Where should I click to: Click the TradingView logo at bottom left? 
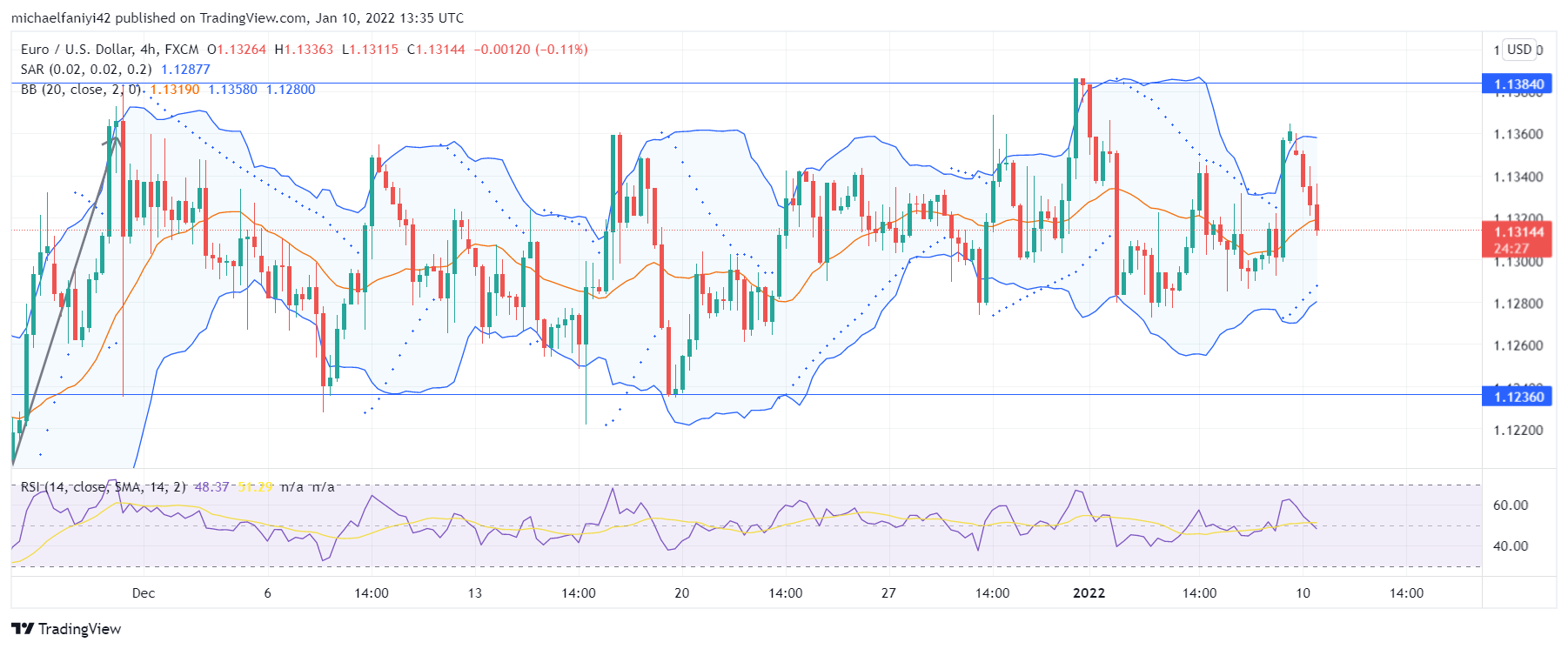coord(66,629)
